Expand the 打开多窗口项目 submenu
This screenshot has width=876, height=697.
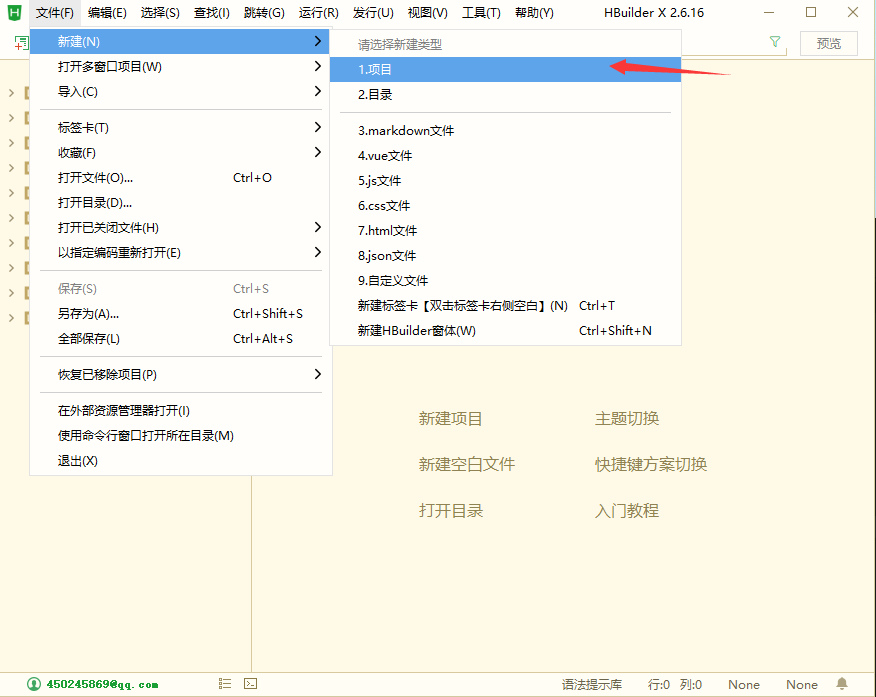(110, 67)
